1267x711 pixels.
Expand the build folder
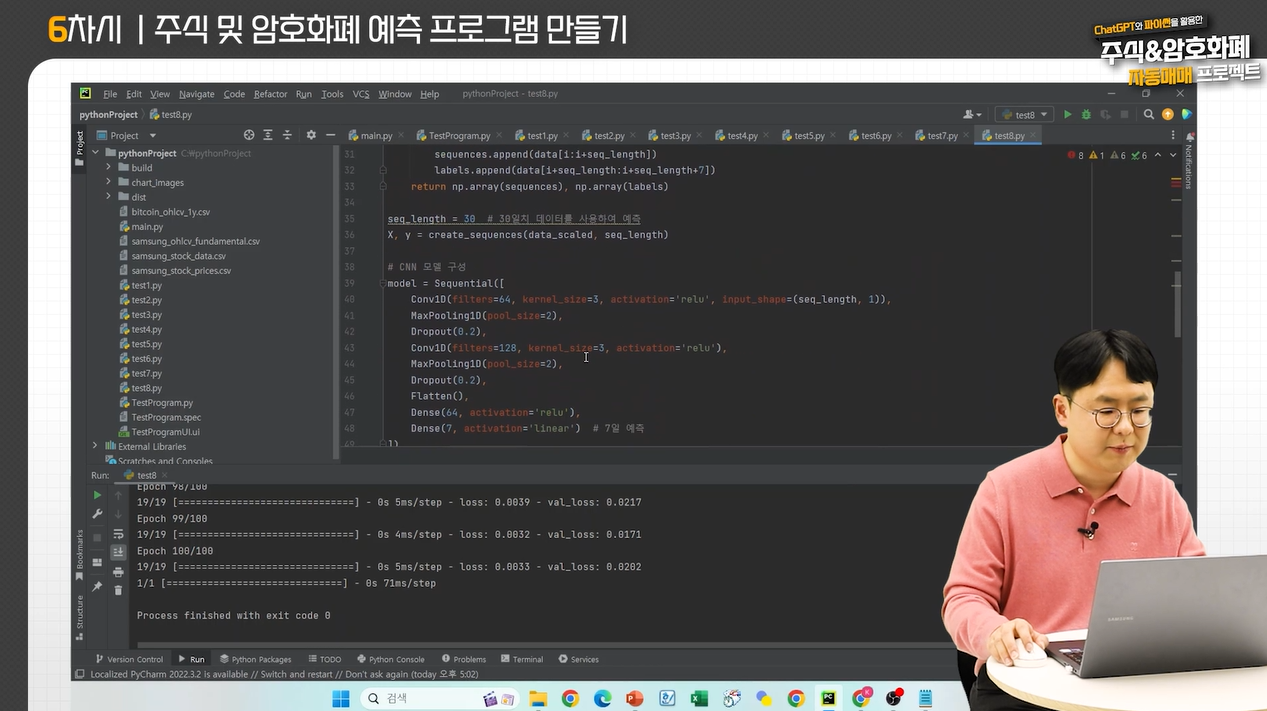tap(109, 168)
